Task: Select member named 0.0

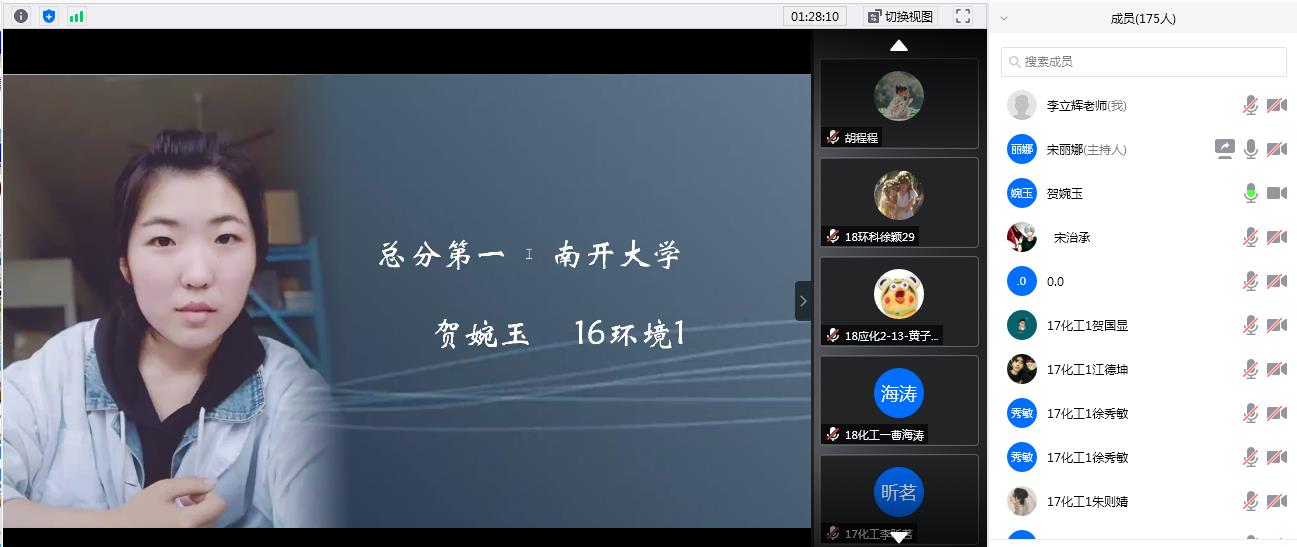Action: 1144,281
